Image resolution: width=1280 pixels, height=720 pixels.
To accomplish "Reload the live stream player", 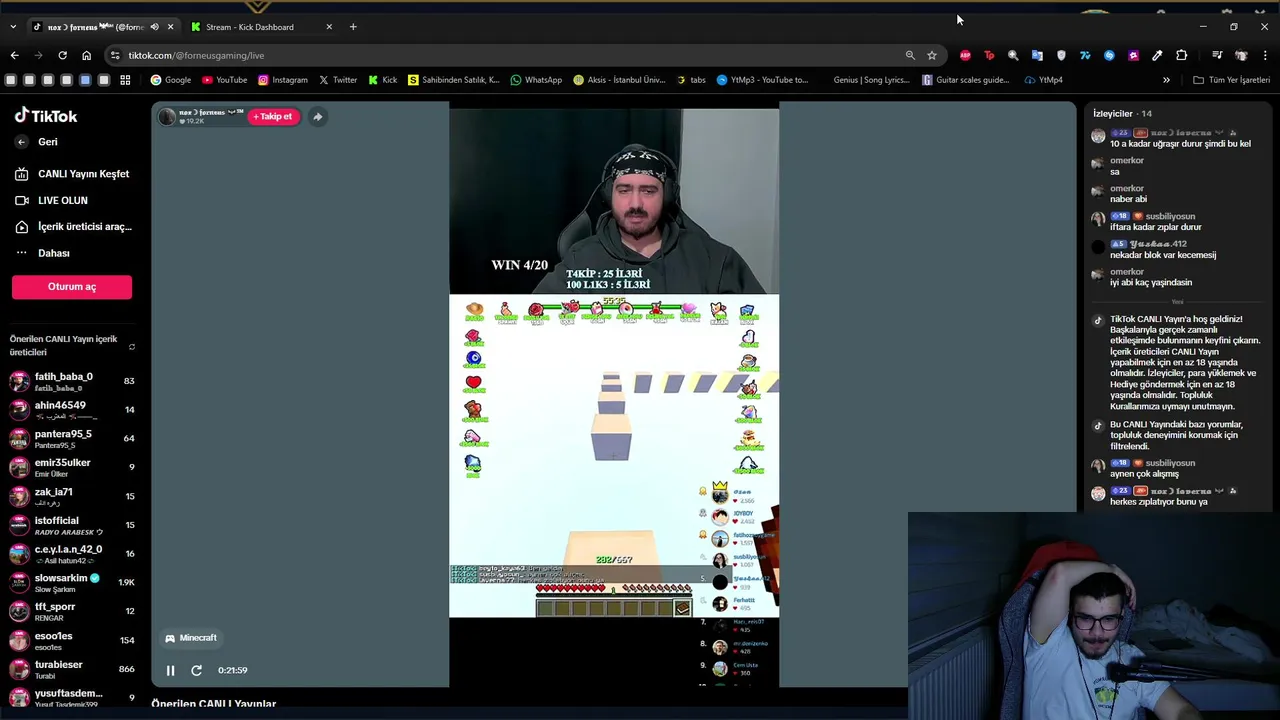I will pyautogui.click(x=196, y=670).
